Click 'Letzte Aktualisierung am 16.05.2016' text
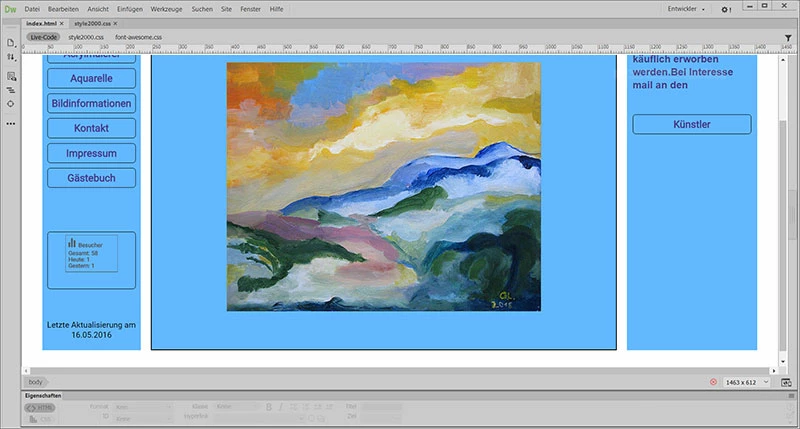This screenshot has width=800, height=429. point(91,330)
